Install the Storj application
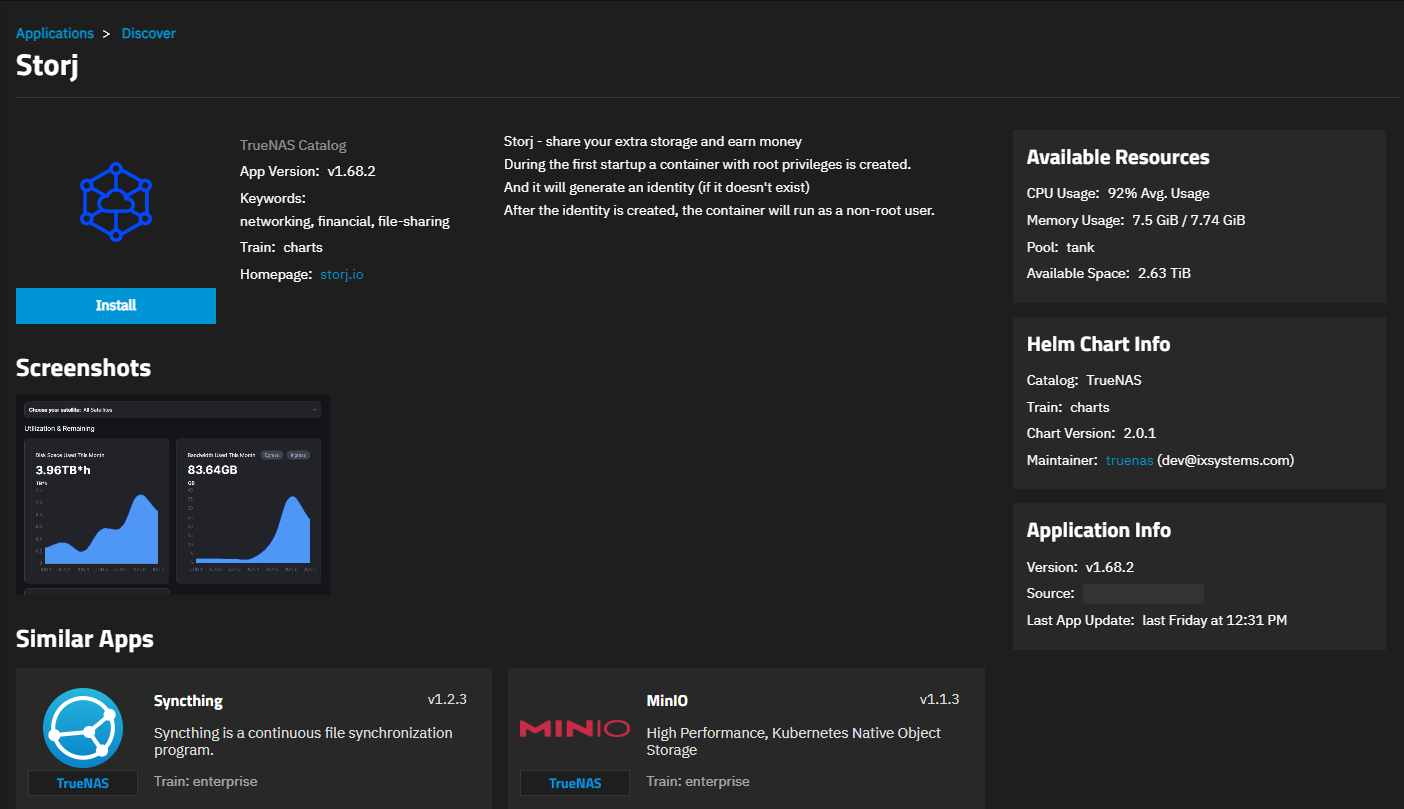 pos(116,306)
